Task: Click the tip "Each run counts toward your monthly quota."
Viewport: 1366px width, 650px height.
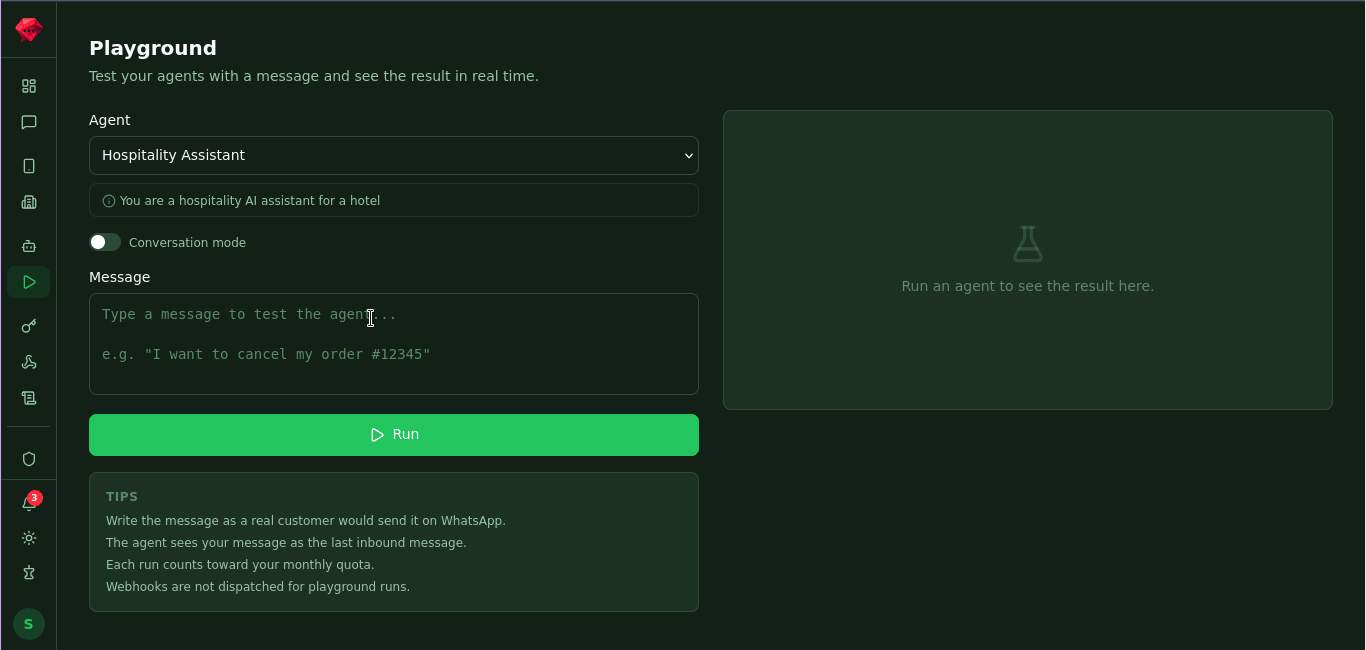Action: tap(240, 565)
